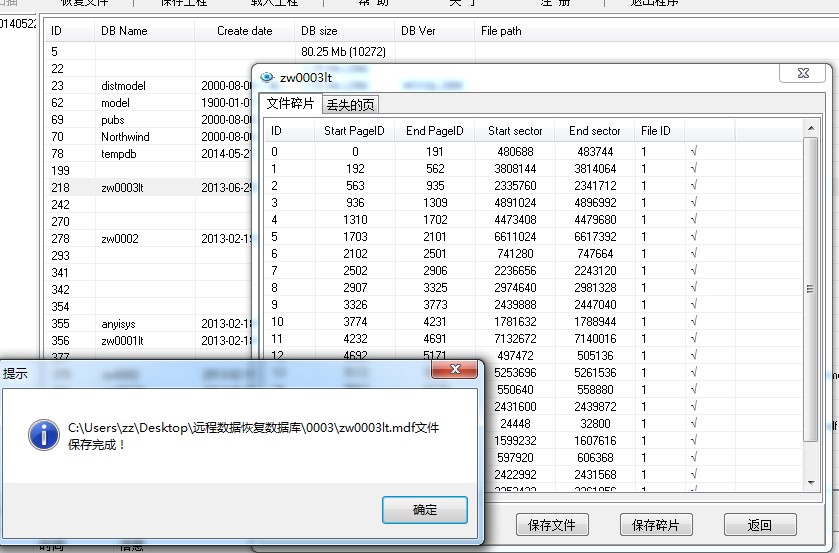The image size is (839, 553).
Task: Click start sector value 480688
Action: tap(515, 151)
